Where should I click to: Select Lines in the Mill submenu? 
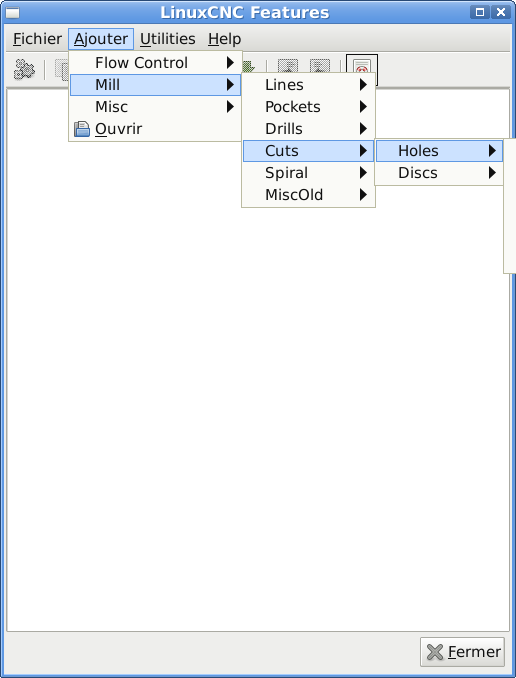(x=308, y=85)
